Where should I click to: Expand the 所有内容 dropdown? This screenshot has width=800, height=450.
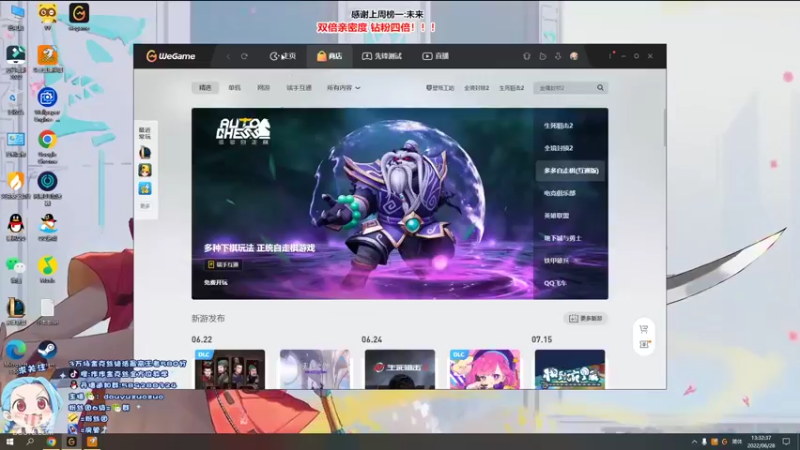pyautogui.click(x=343, y=88)
